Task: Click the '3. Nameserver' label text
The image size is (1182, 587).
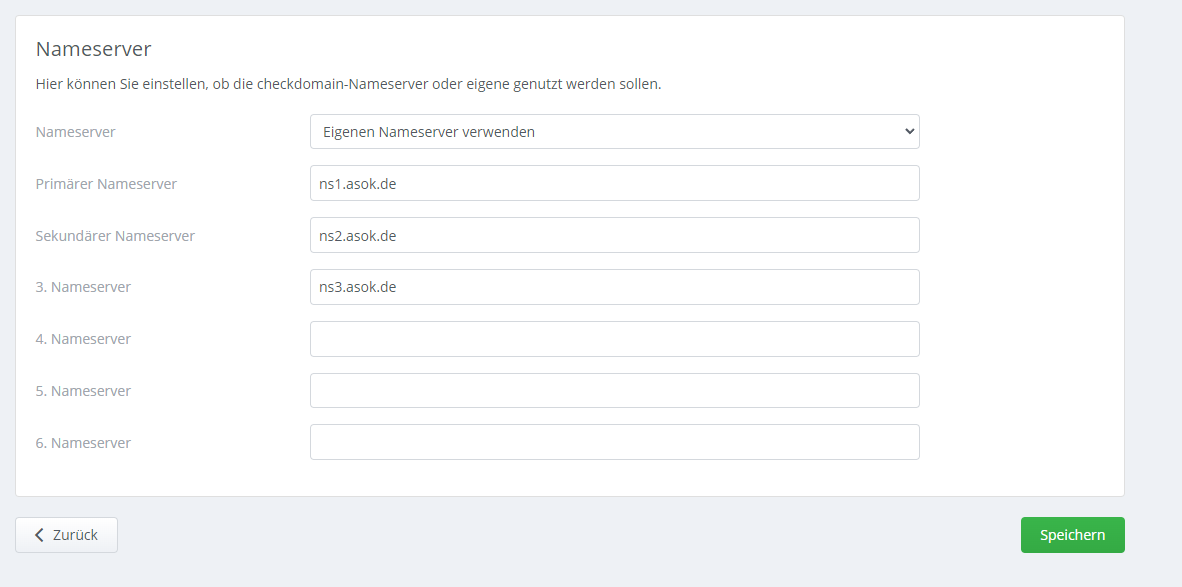Action: click(x=83, y=287)
